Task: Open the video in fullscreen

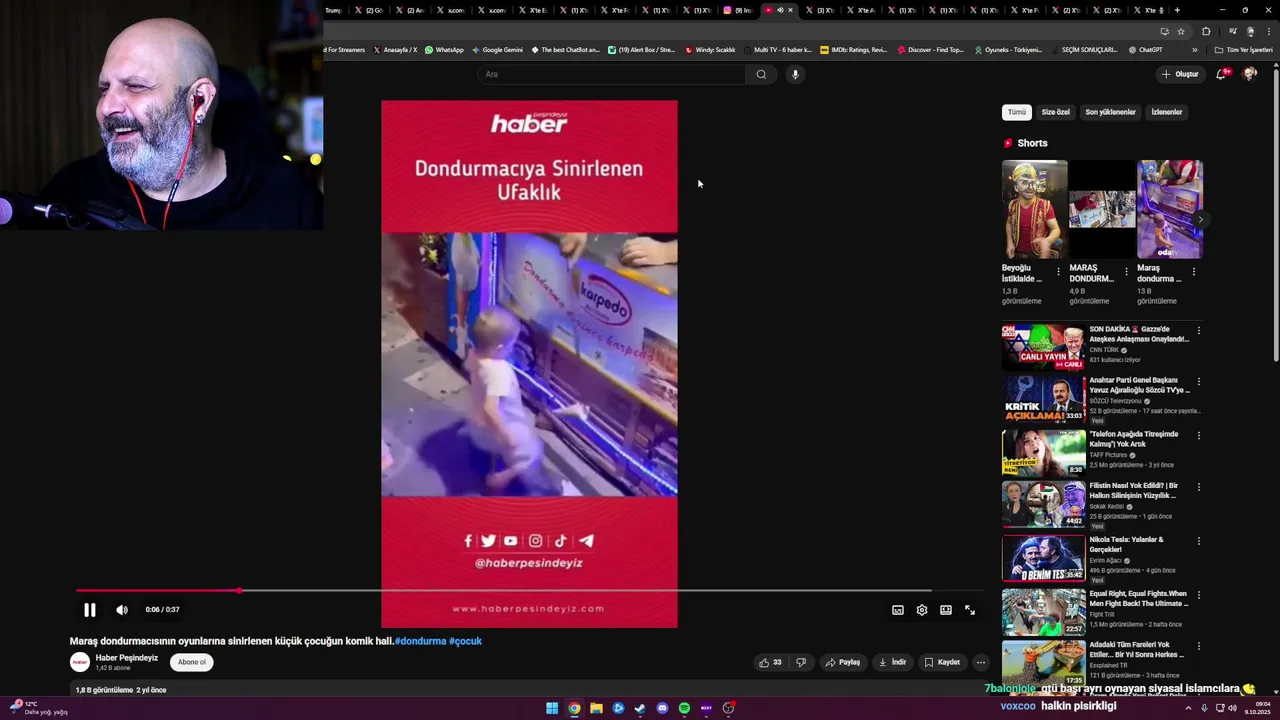Action: [970, 610]
